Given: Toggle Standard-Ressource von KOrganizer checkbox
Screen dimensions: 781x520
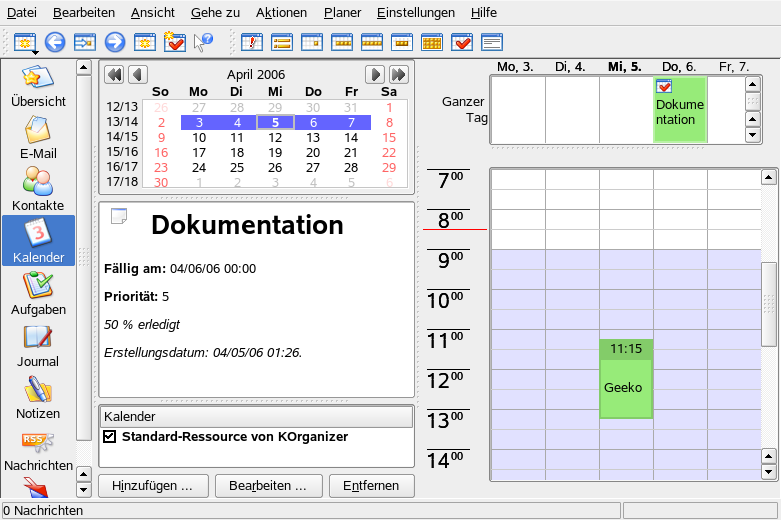Looking at the screenshot, I should 110,437.
